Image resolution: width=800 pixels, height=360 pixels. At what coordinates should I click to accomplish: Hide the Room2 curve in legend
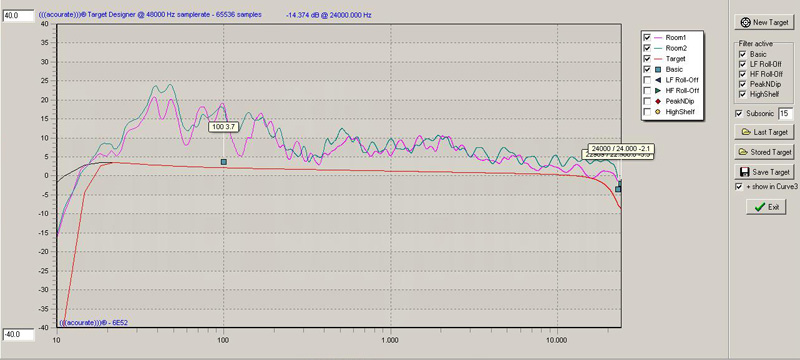pos(647,48)
